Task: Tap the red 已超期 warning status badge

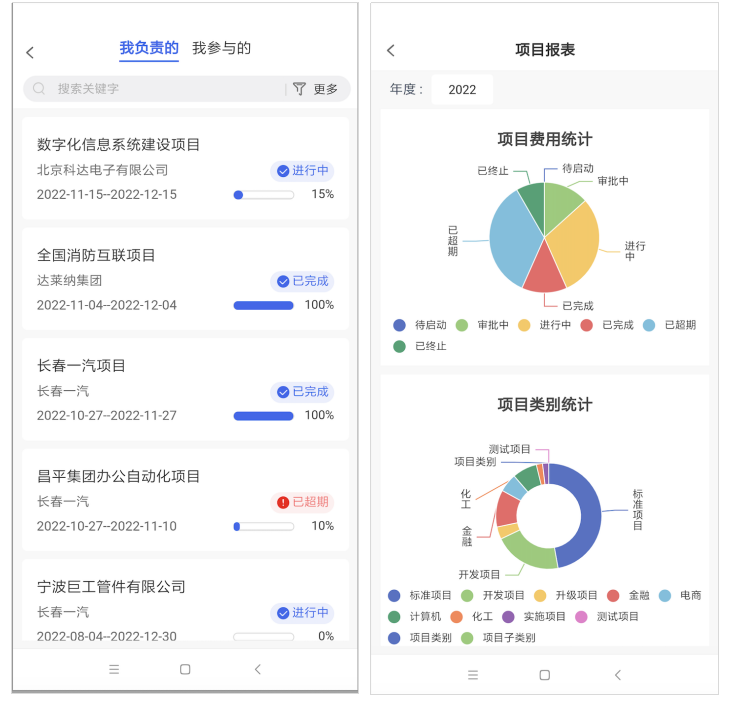Action: coord(302,502)
